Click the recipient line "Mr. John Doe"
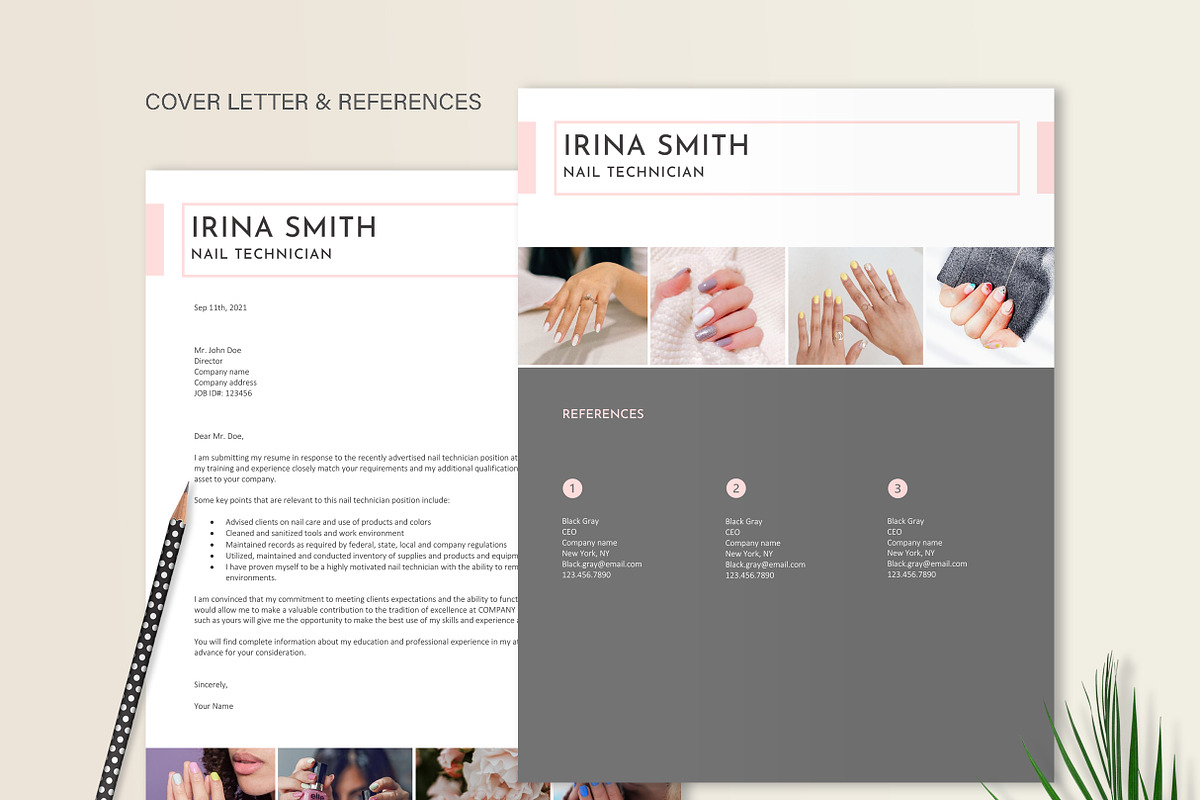Screen dimensions: 1200x800 coord(217,350)
